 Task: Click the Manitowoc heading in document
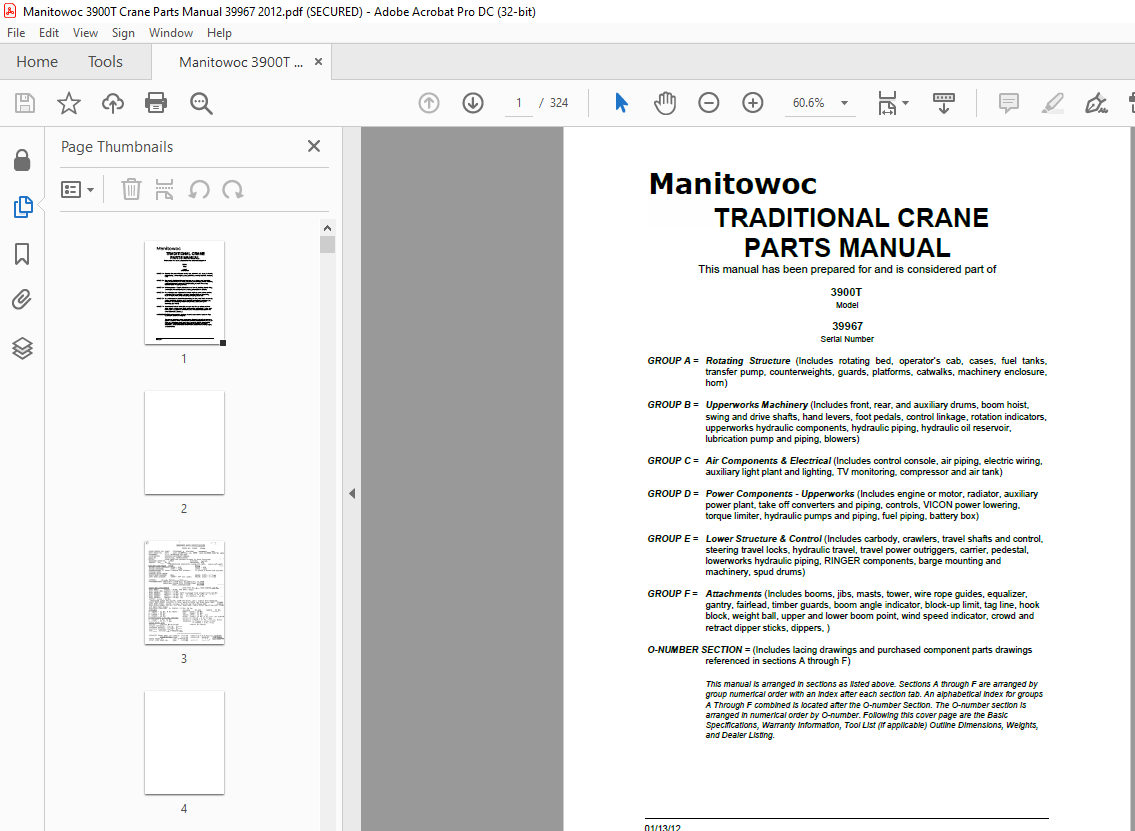[x=733, y=184]
